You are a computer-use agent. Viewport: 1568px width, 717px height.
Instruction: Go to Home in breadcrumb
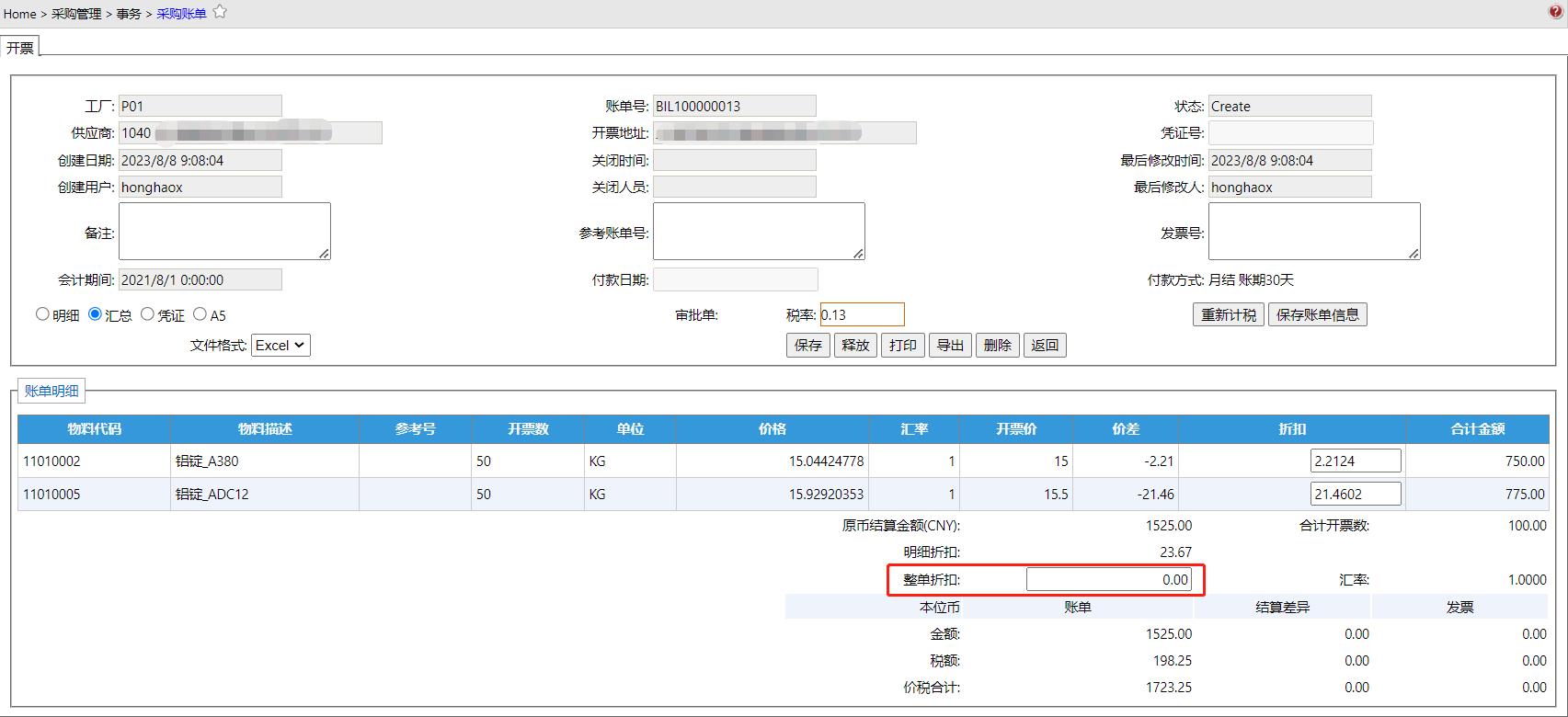(x=20, y=14)
